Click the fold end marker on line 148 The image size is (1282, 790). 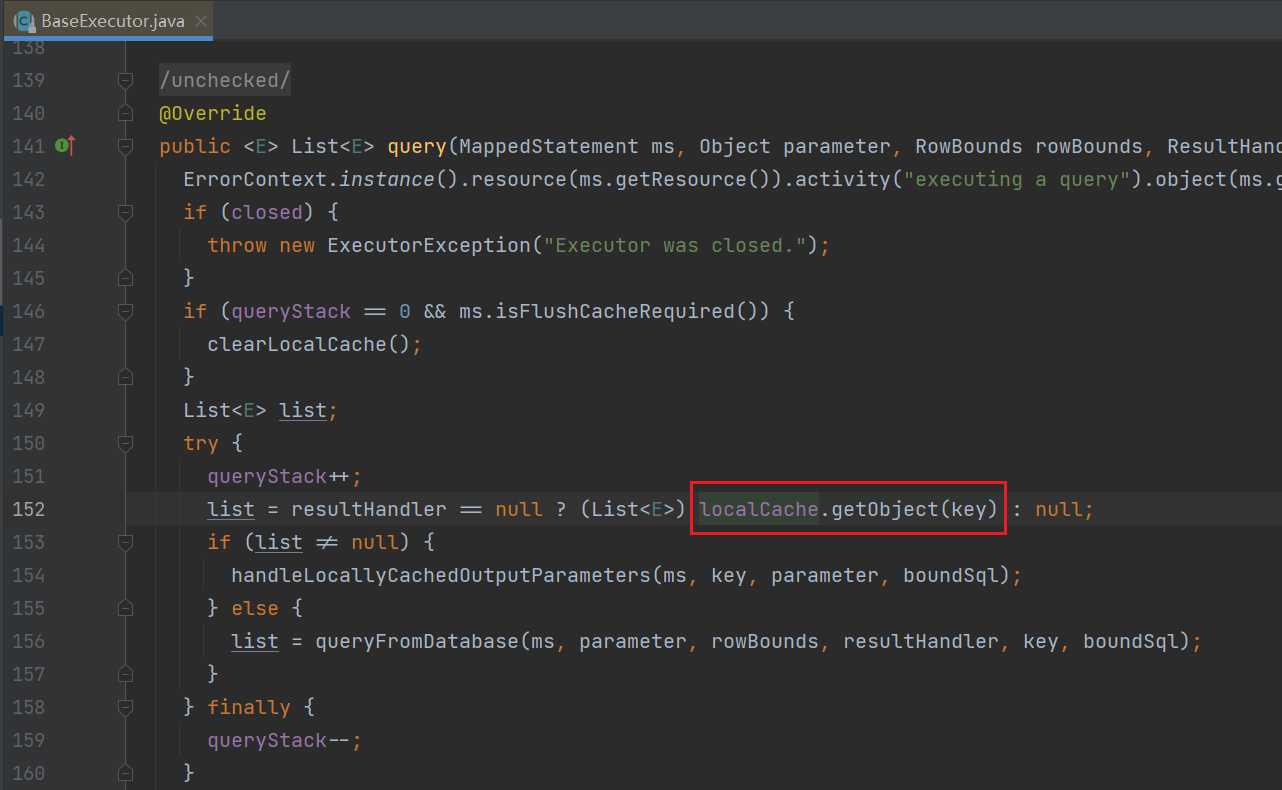click(125, 378)
